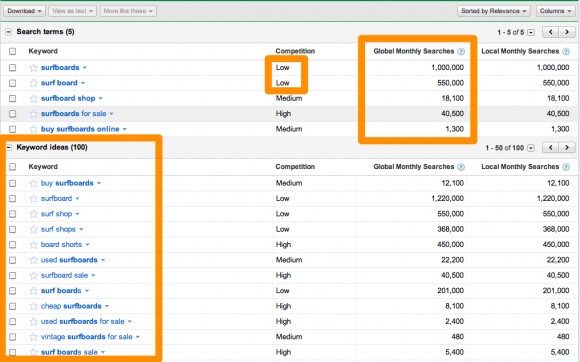Open the Columns dropdown
This screenshot has height=362, width=580.
[555, 11]
